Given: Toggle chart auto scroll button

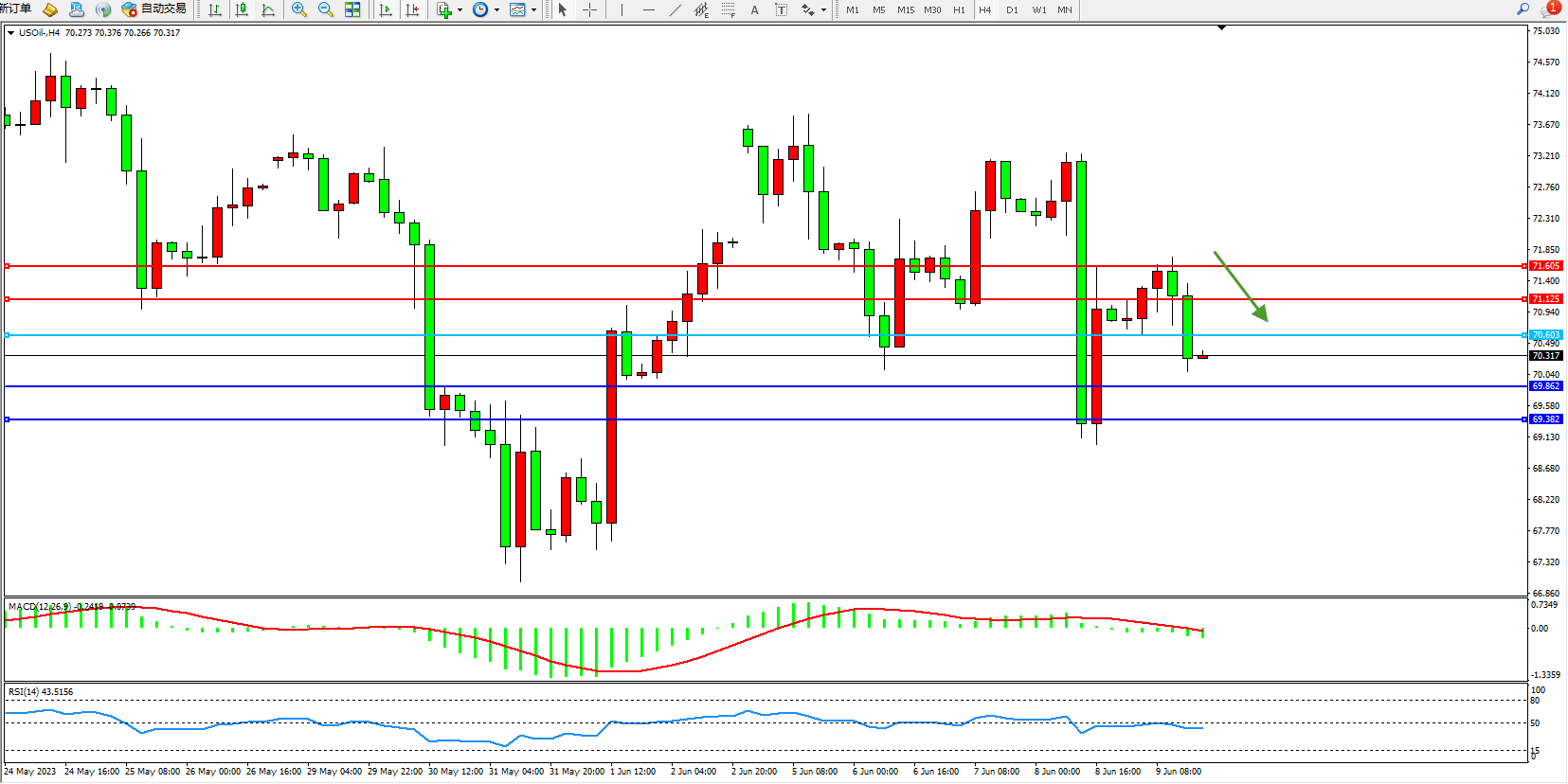Looking at the screenshot, I should point(386,9).
